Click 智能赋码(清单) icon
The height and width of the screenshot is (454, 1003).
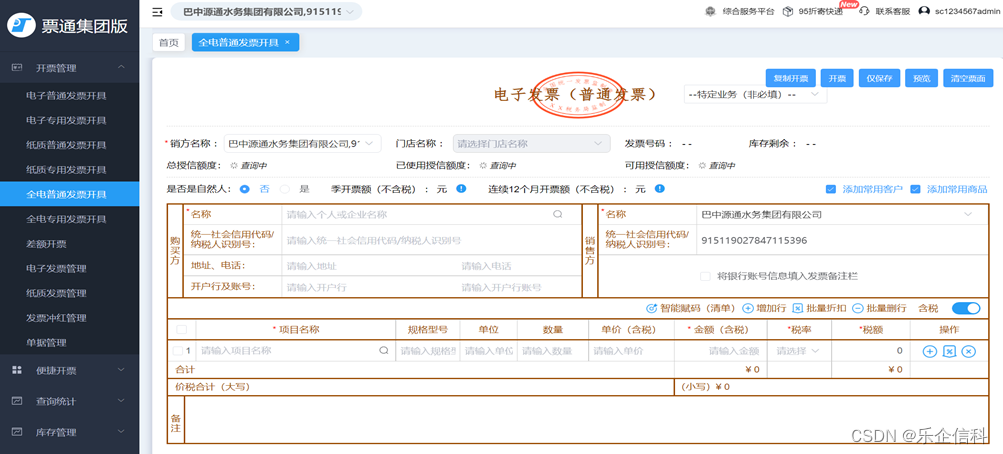[652, 308]
